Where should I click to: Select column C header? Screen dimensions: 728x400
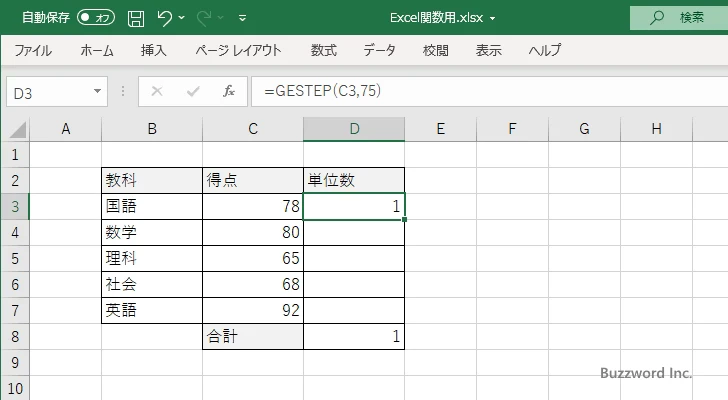pyautogui.click(x=253, y=129)
